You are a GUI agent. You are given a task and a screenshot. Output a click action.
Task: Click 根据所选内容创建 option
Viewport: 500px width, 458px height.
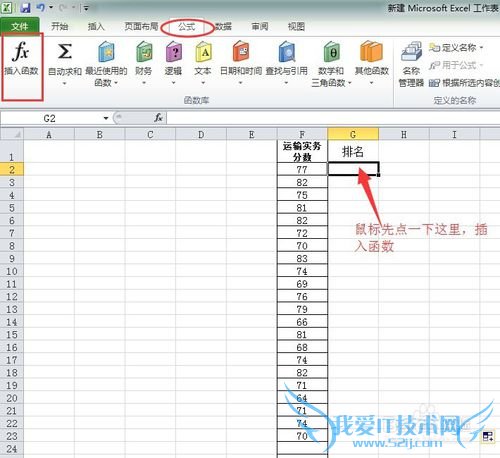point(464,83)
